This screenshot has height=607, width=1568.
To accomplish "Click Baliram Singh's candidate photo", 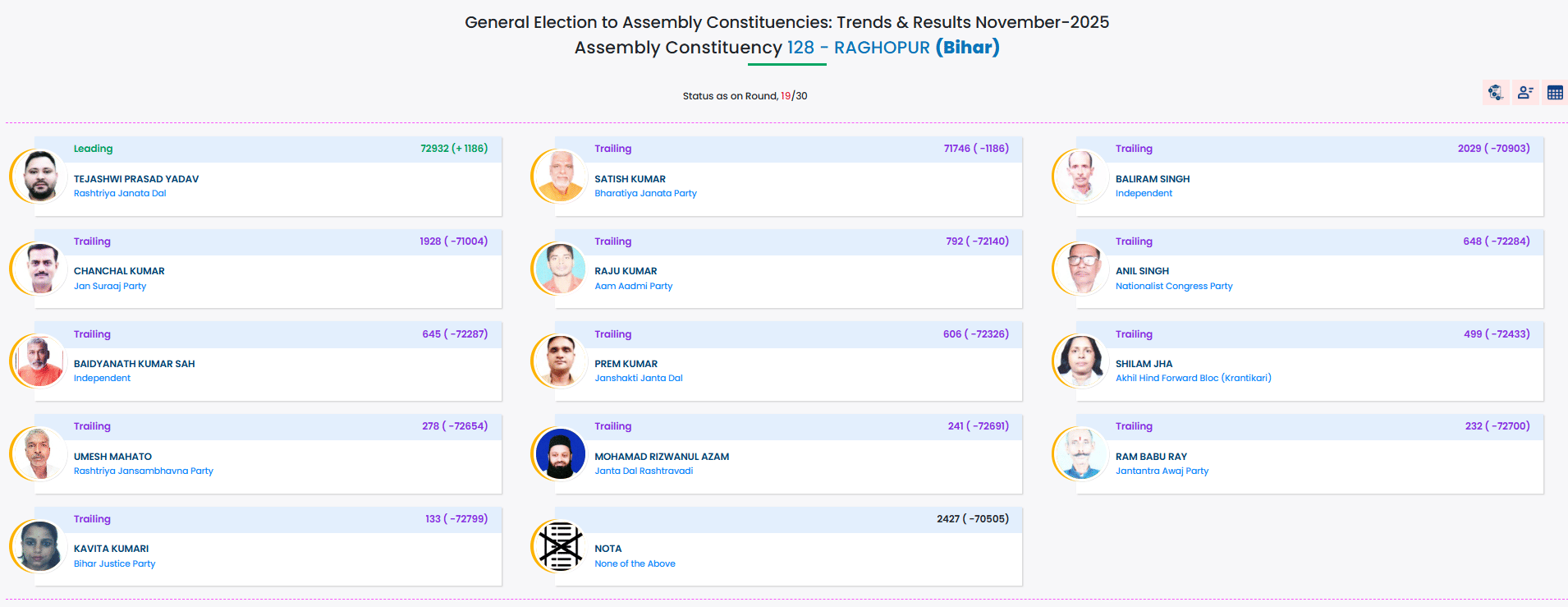I will 1081,176.
